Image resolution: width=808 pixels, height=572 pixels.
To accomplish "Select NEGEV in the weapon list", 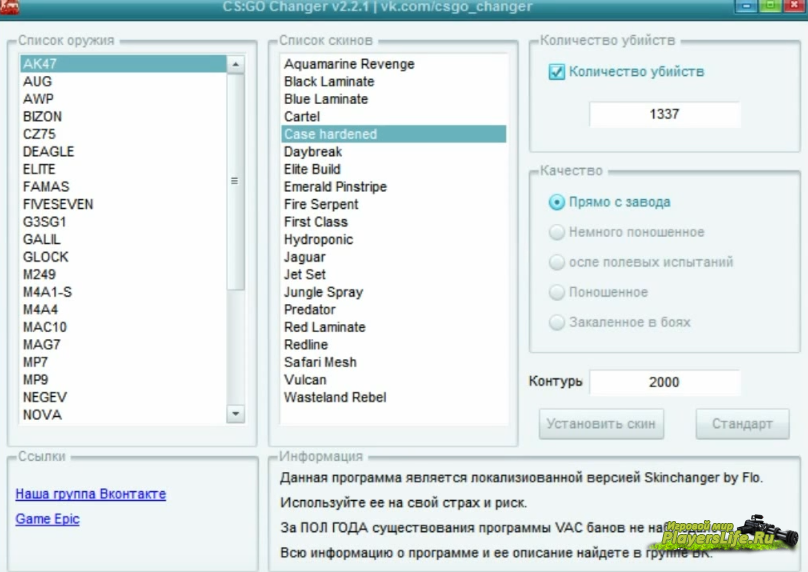I will pos(123,397).
